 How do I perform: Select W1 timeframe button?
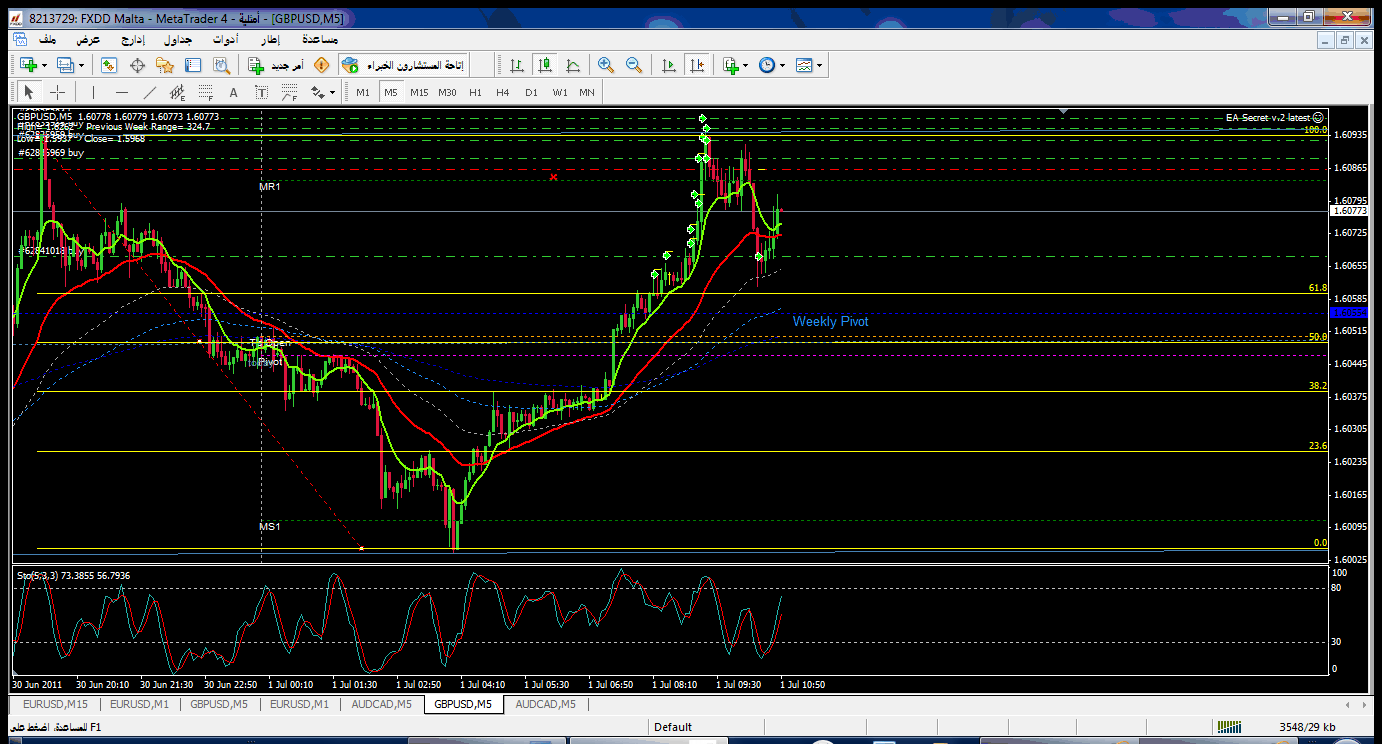pyautogui.click(x=560, y=92)
